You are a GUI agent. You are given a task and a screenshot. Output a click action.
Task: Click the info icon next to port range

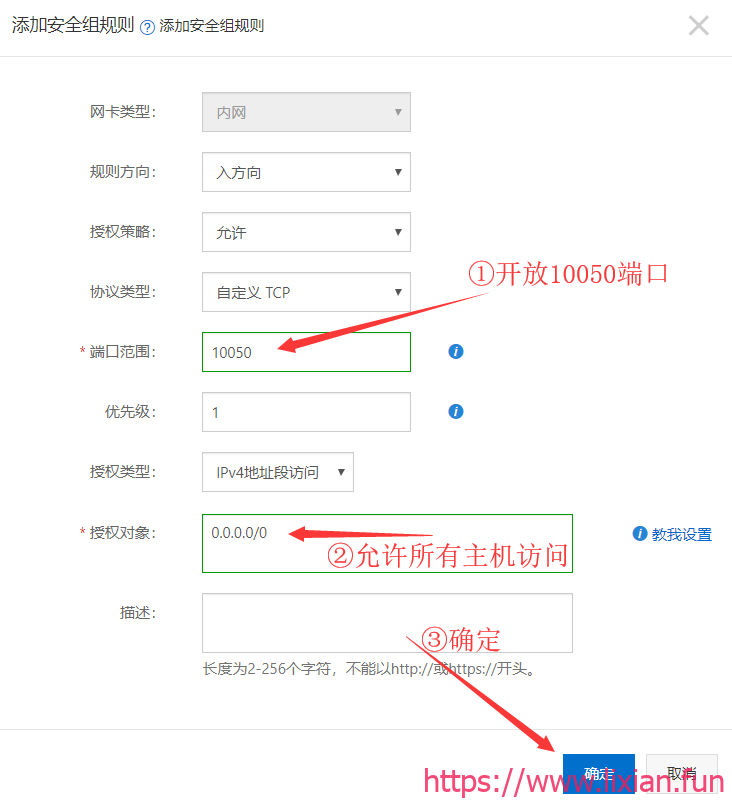coord(456,352)
